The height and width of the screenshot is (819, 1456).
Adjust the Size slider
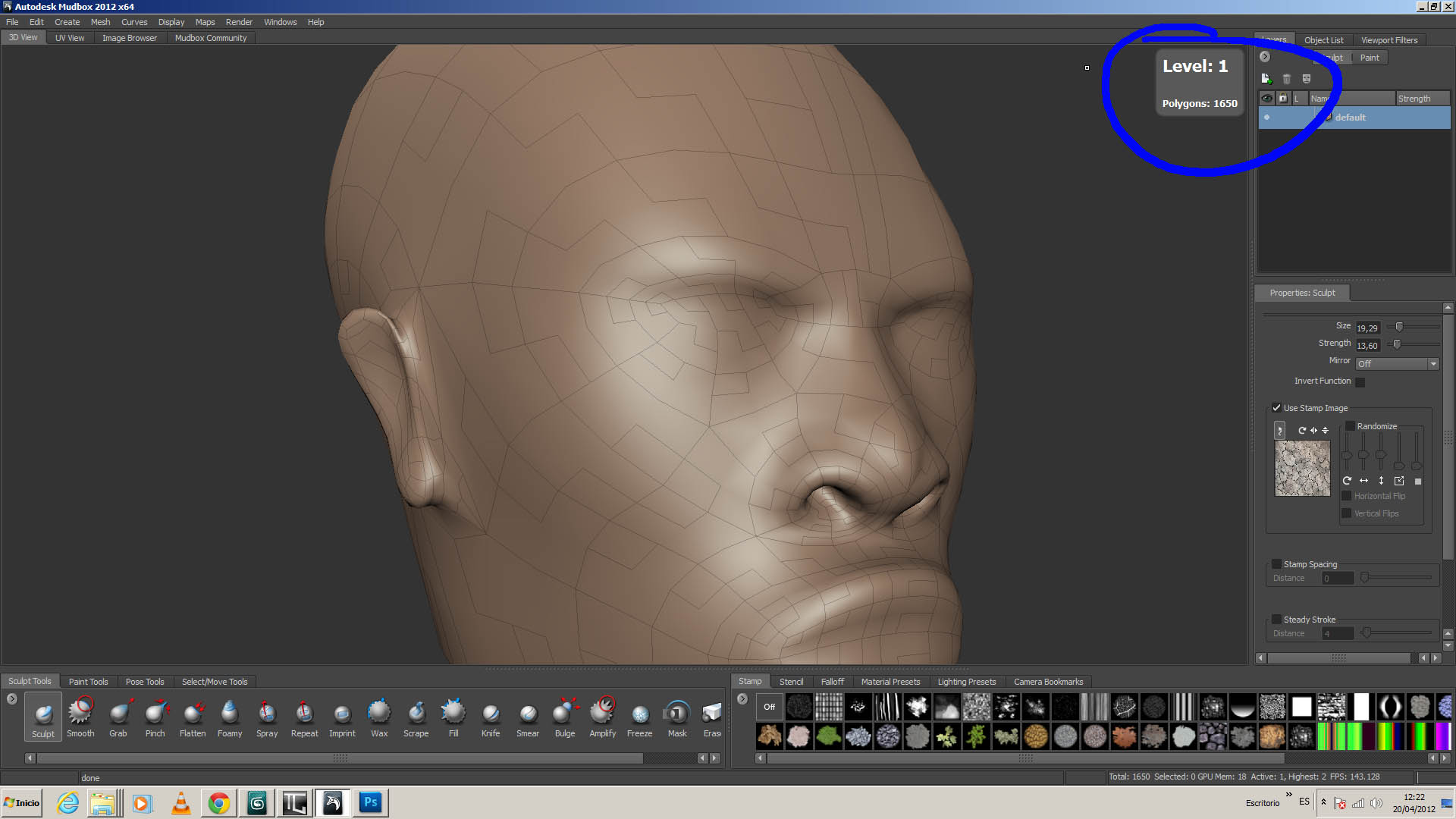(1399, 327)
